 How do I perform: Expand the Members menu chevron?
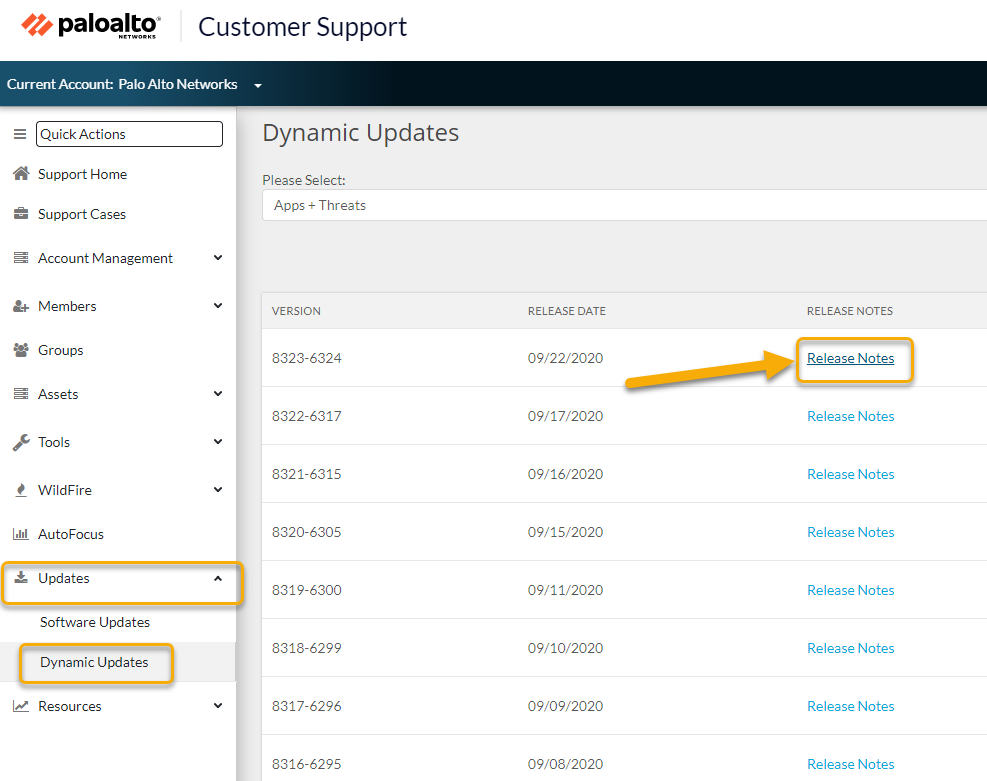click(218, 306)
